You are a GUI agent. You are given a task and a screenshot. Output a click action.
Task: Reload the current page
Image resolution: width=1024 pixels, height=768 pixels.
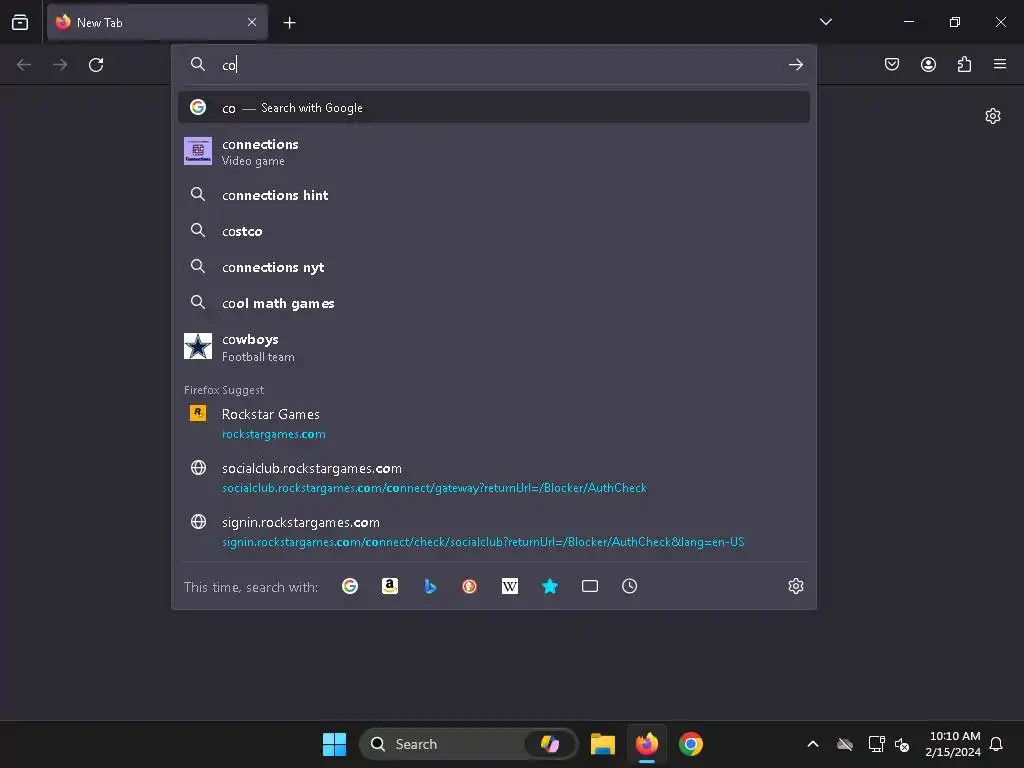(96, 65)
